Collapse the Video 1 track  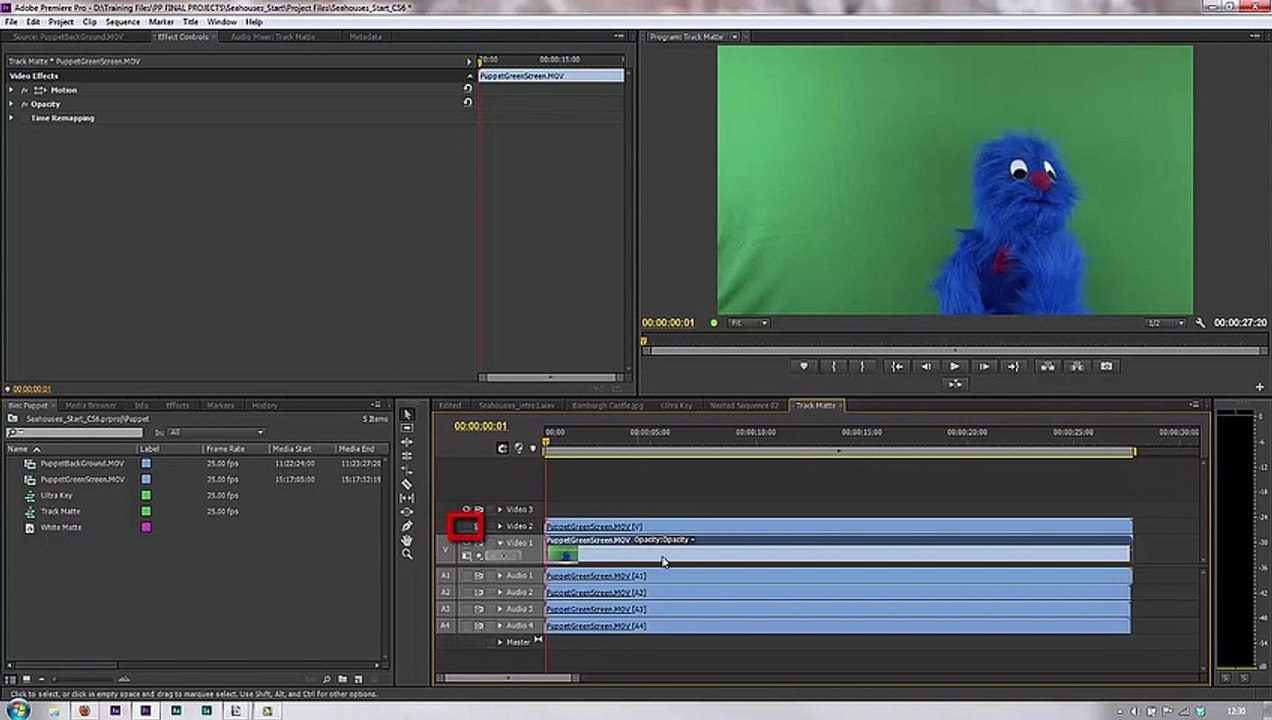[x=500, y=543]
